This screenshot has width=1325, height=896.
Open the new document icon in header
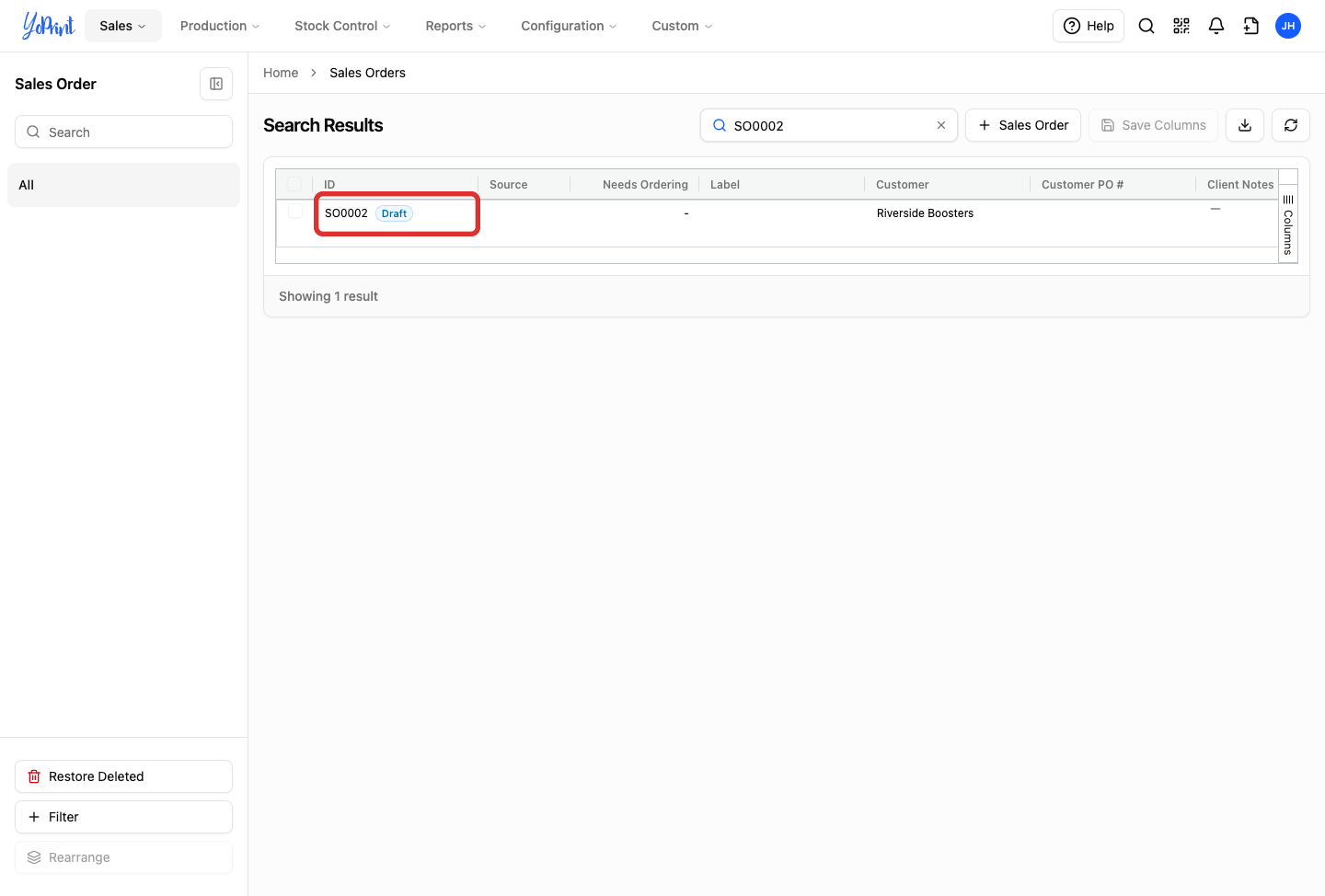click(1251, 26)
